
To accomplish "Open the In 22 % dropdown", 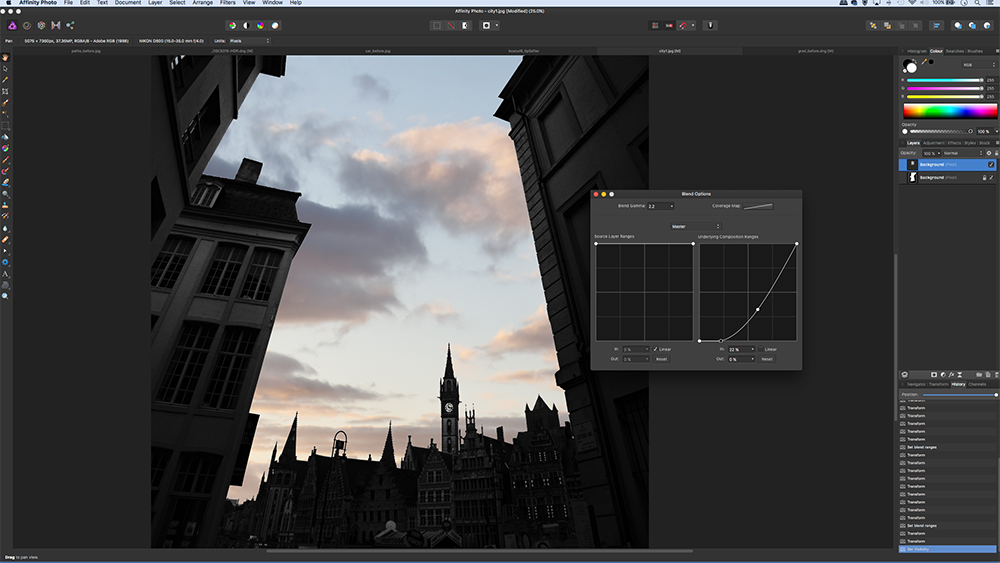I will click(x=741, y=349).
